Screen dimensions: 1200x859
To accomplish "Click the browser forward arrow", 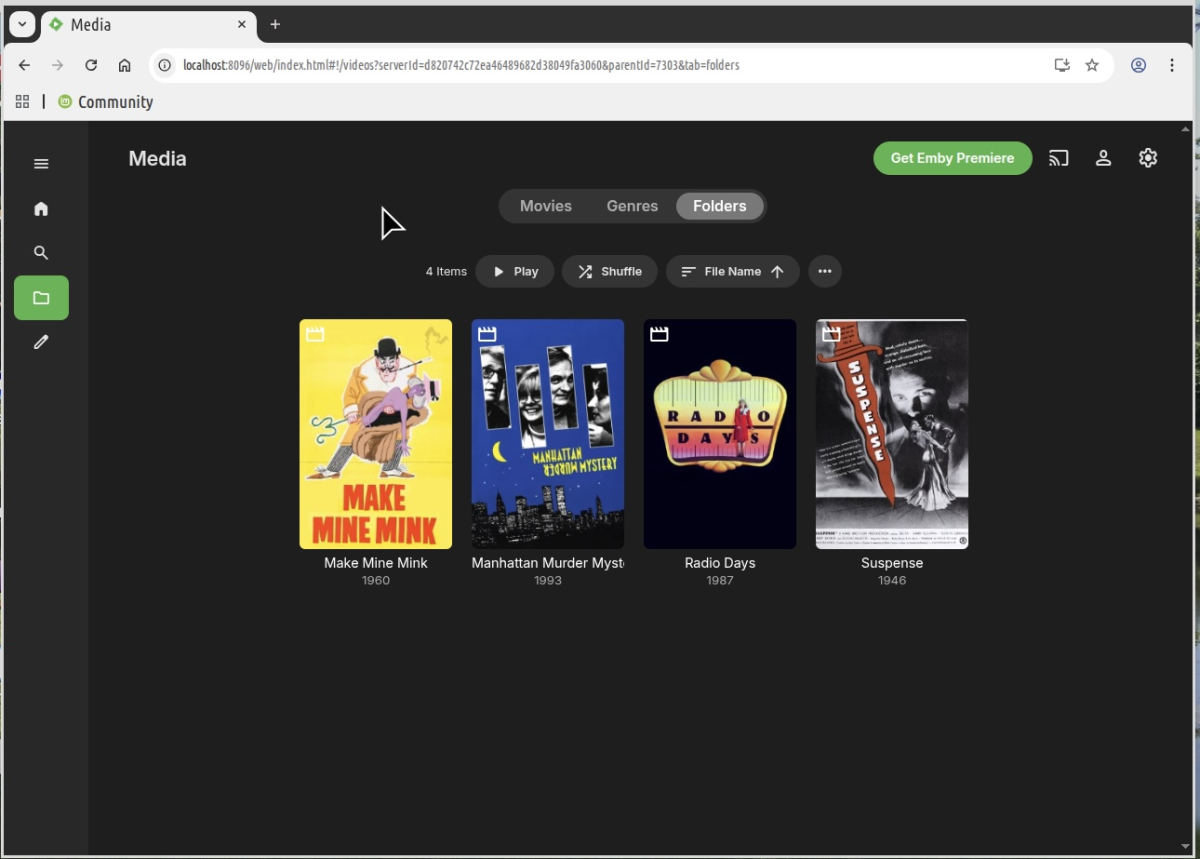I will coord(58,65).
